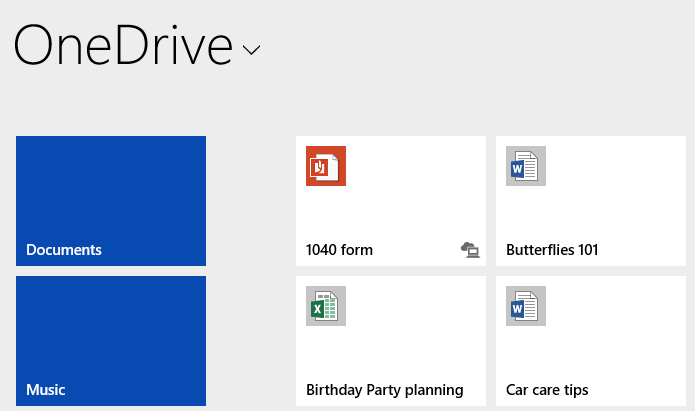Click the Car care tips file name
The image size is (695, 411).
[x=547, y=390]
